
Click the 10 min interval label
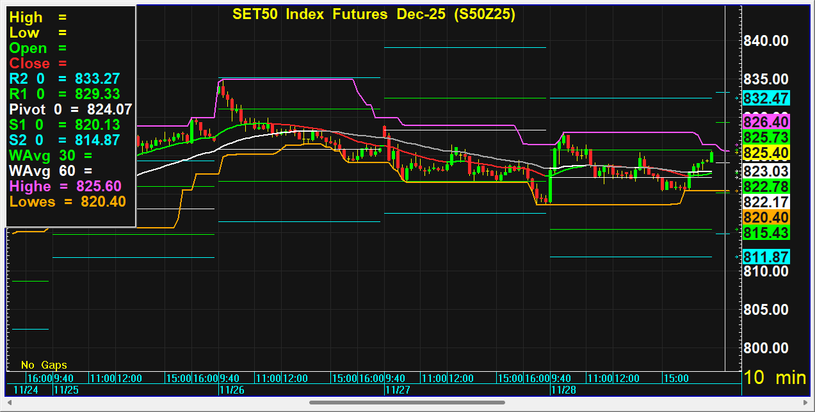775,378
